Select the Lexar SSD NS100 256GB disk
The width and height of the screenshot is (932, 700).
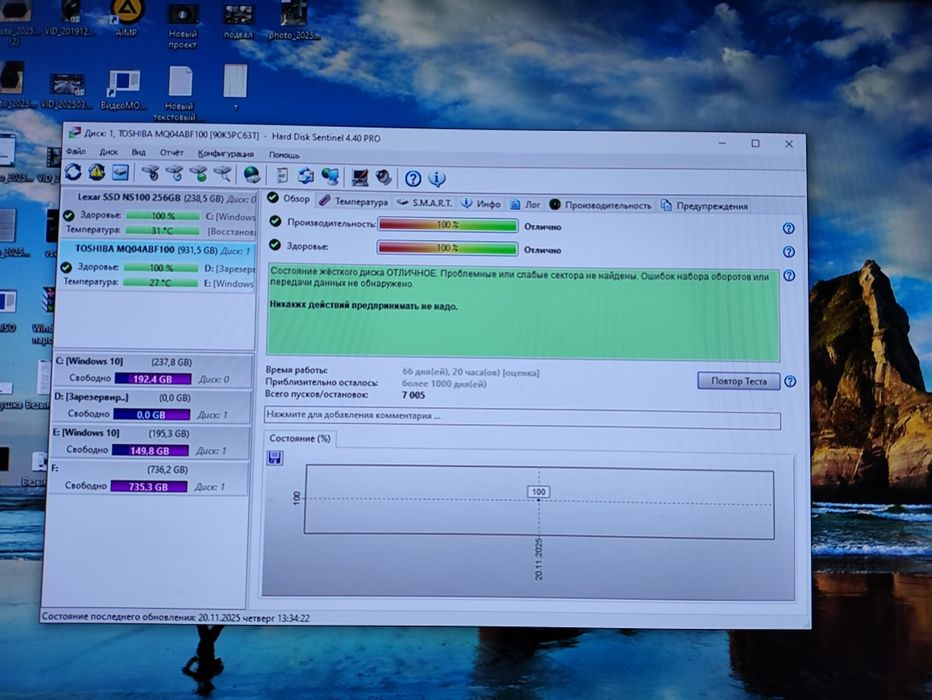(159, 214)
